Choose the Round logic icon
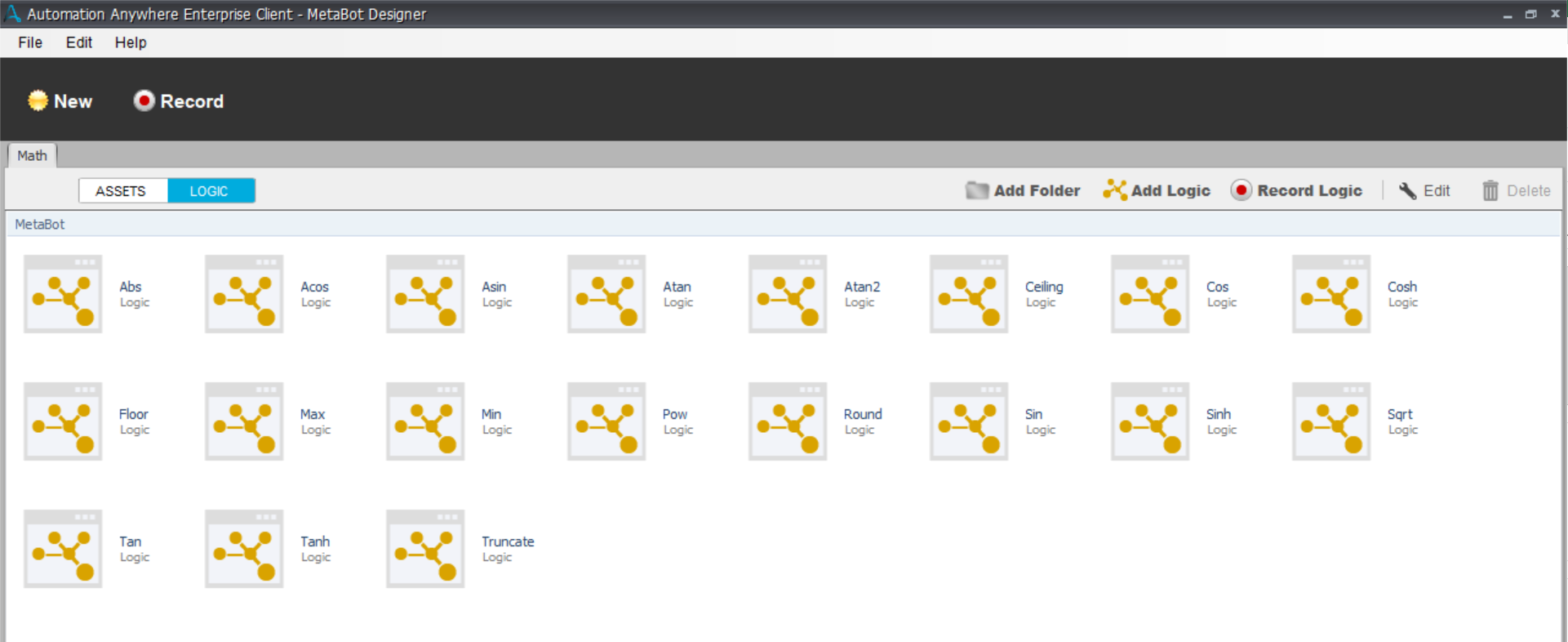Screen dimensions: 1568x642 [788, 421]
